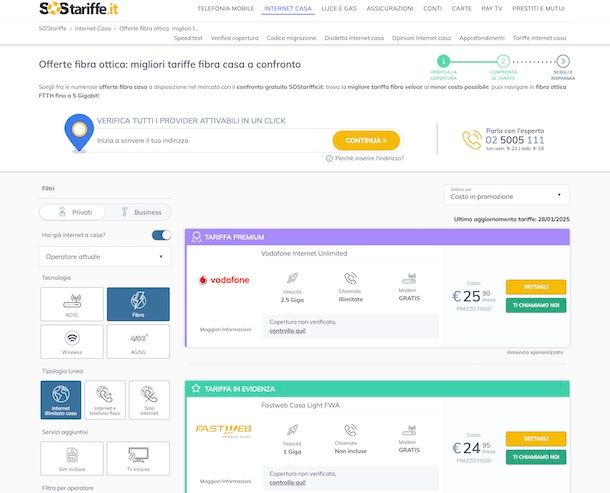
Task: Choose Internet illimitato casa line type
Action: point(61,400)
